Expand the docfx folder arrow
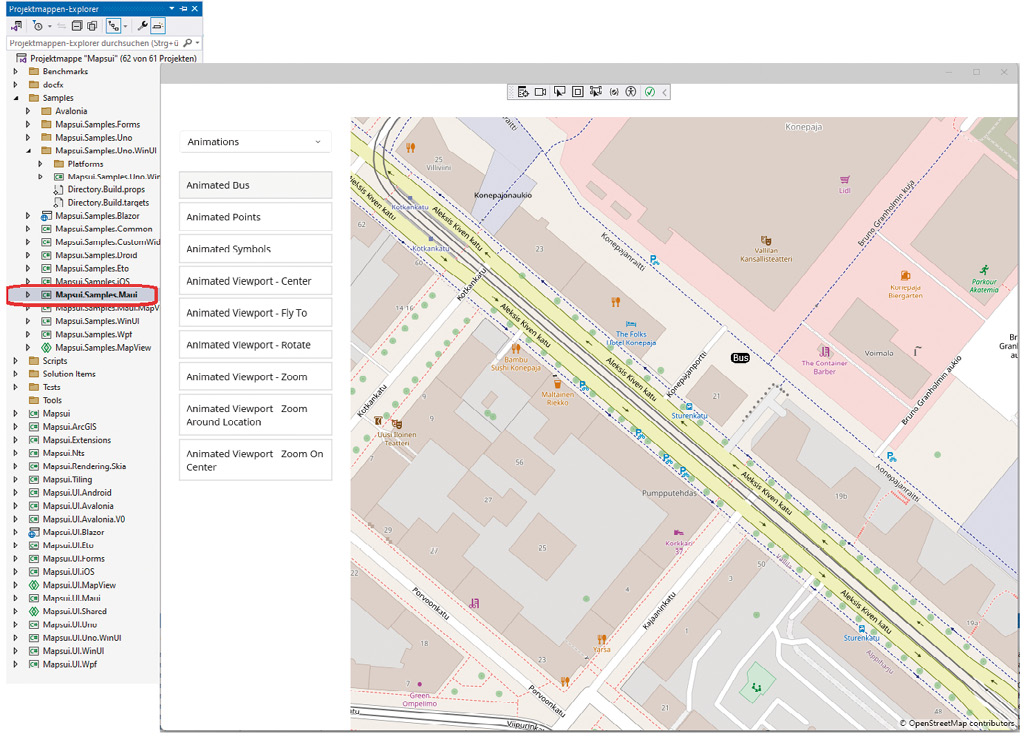This screenshot has height=740, width=1032. [15, 84]
